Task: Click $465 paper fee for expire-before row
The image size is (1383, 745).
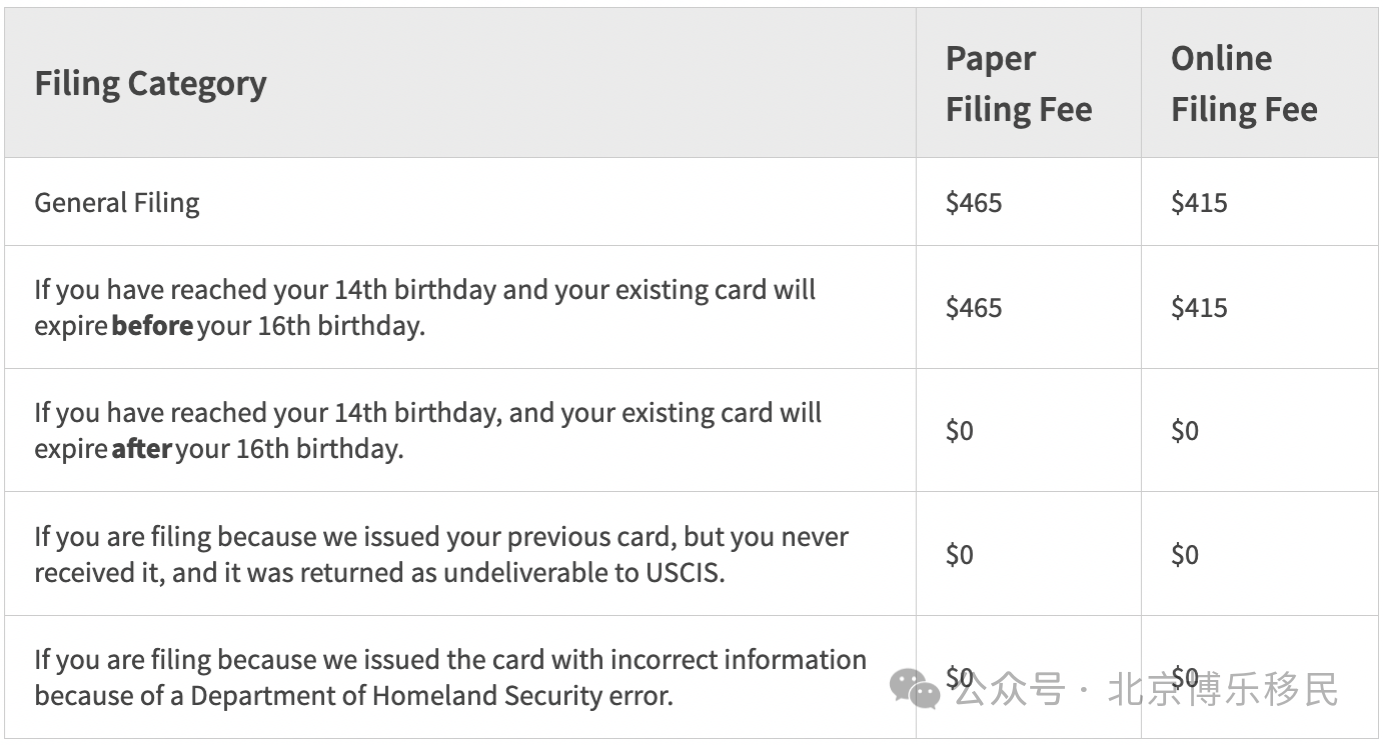Action: coord(974,307)
